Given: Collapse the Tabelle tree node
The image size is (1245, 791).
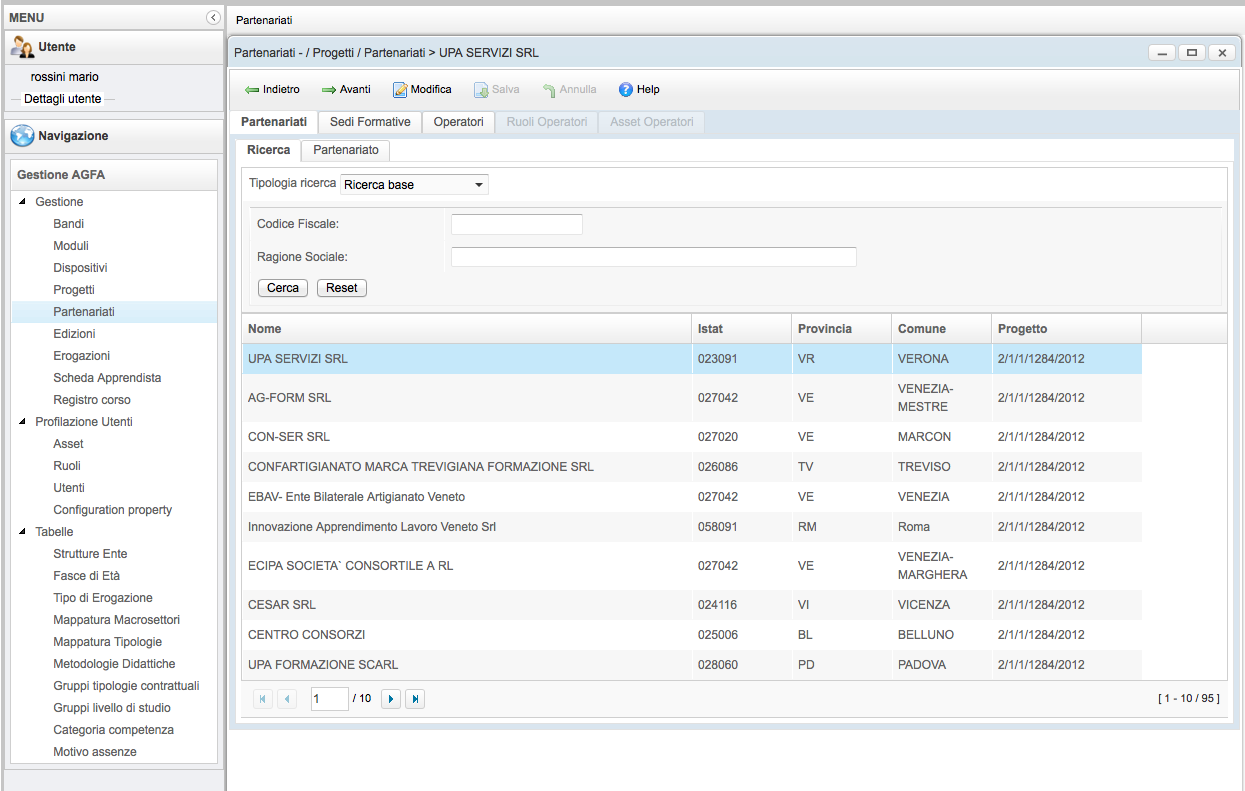Looking at the screenshot, I should click(23, 532).
